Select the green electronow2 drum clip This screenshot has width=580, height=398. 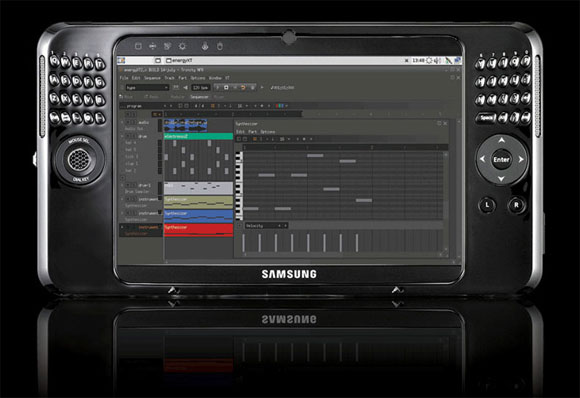tap(198, 136)
